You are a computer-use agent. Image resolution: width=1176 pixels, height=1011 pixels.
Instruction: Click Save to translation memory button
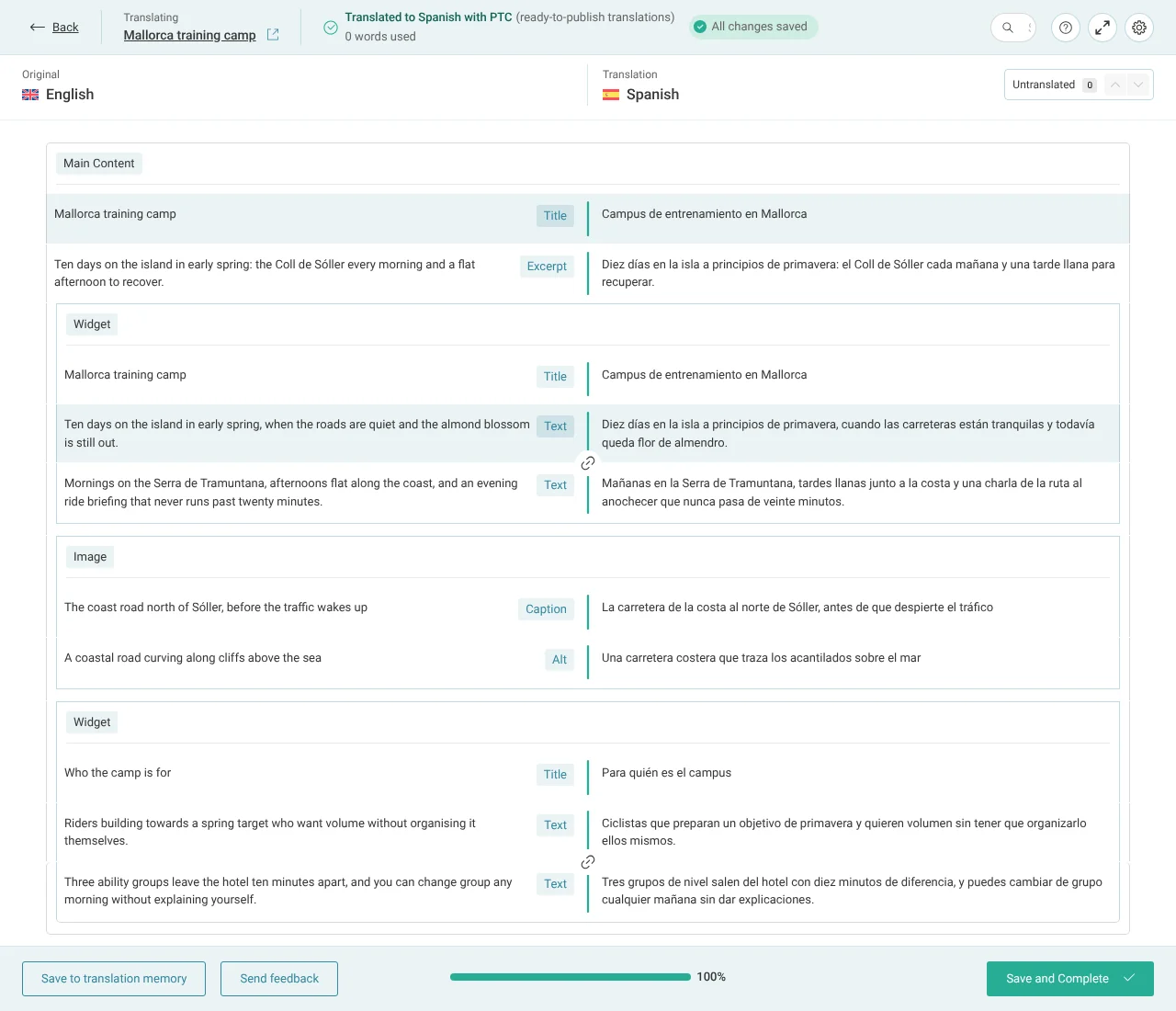coord(114,979)
